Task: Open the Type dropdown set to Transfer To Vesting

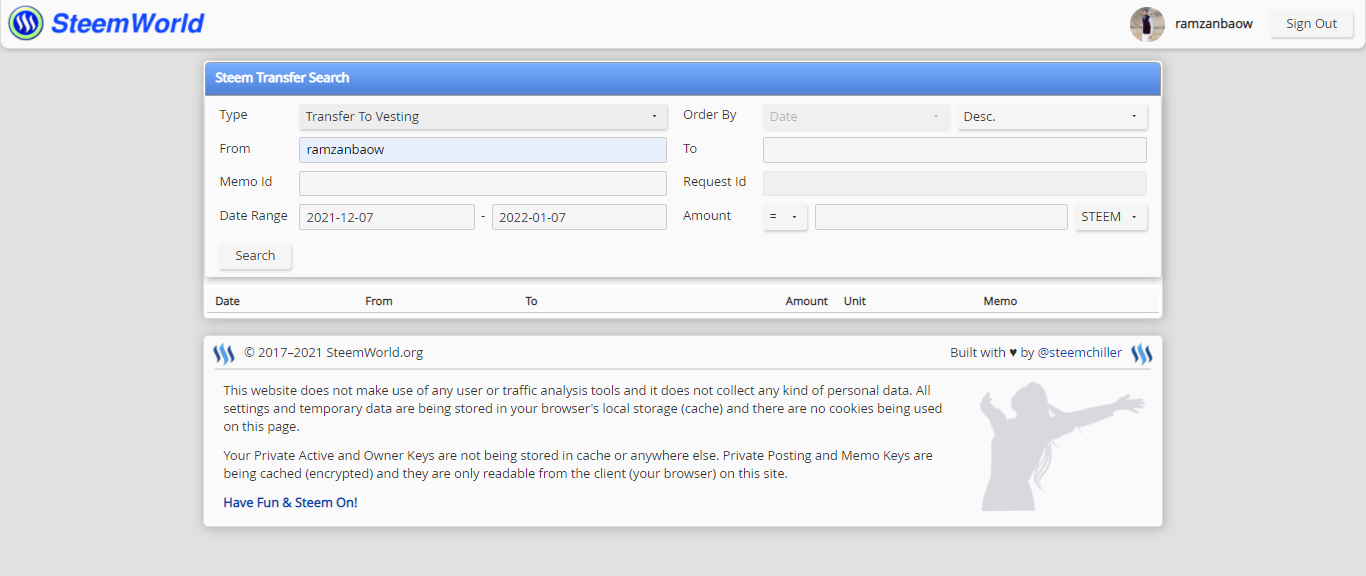Action: 483,116
